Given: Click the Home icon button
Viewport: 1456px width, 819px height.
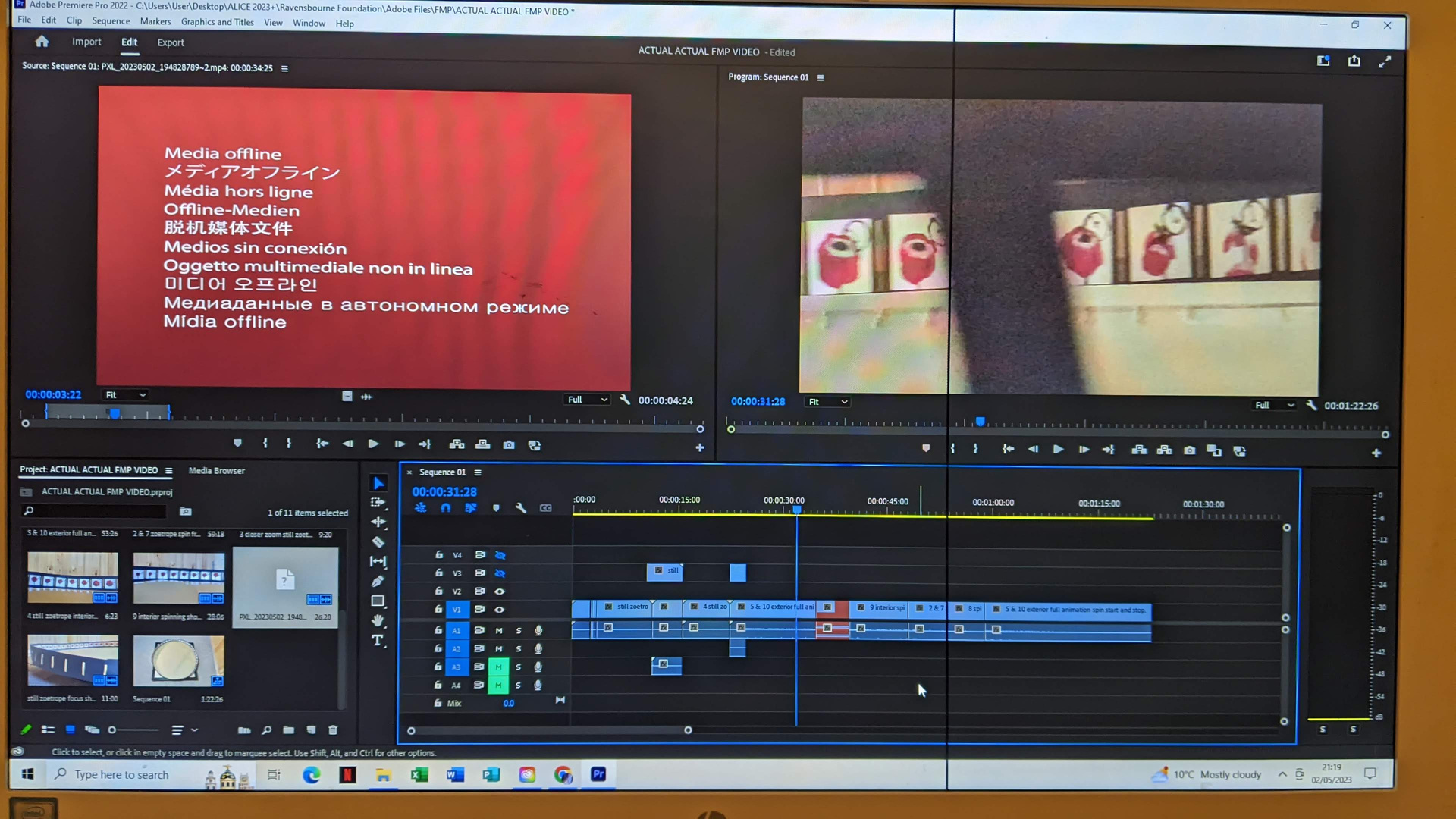Looking at the screenshot, I should click(42, 42).
